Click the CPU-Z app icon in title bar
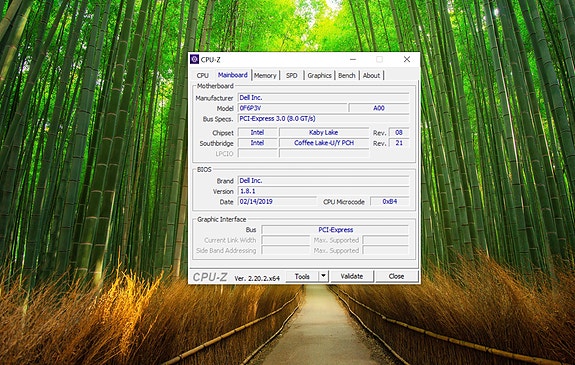The image size is (575, 365). [x=194, y=59]
